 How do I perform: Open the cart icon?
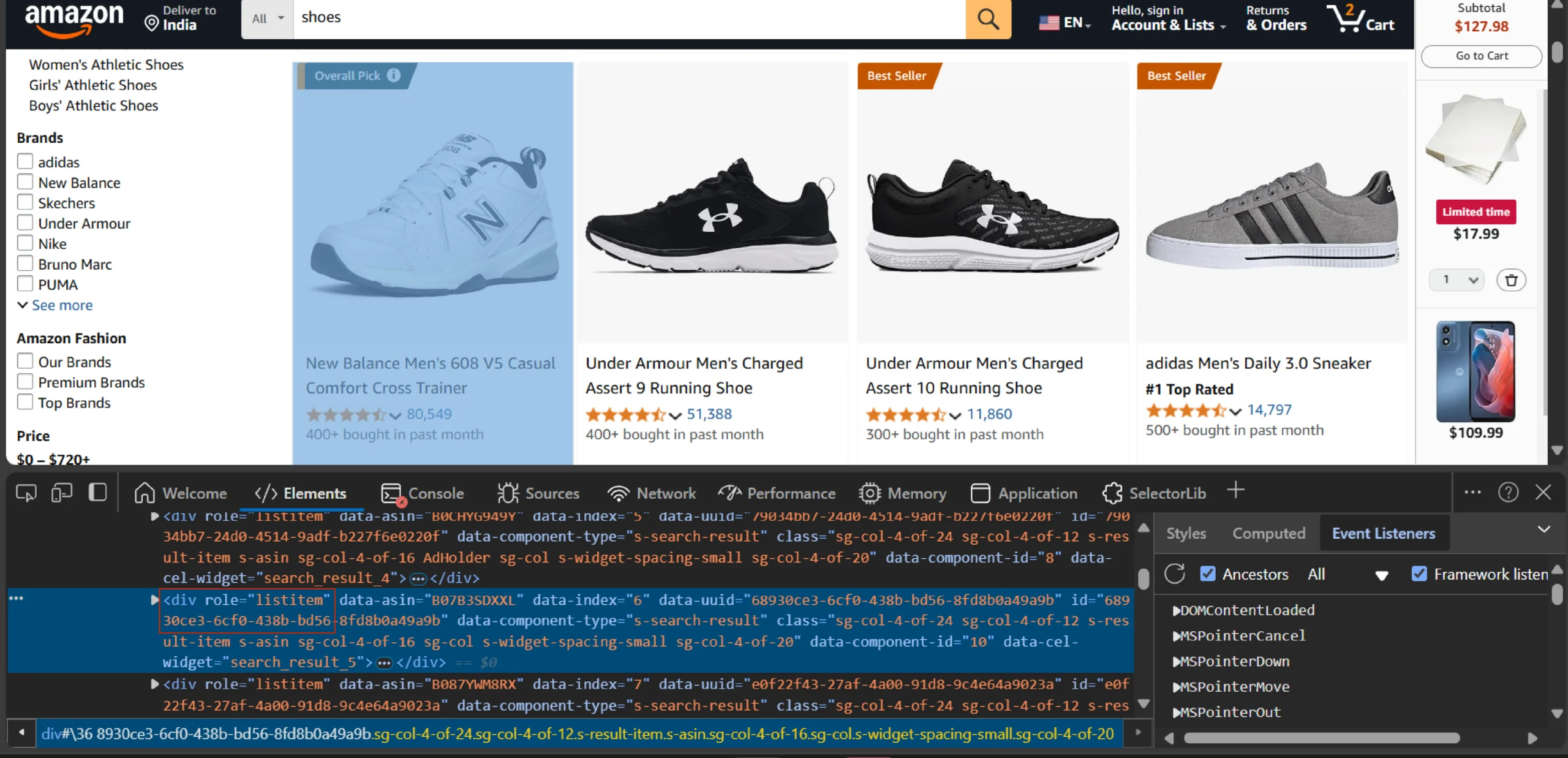click(1360, 18)
